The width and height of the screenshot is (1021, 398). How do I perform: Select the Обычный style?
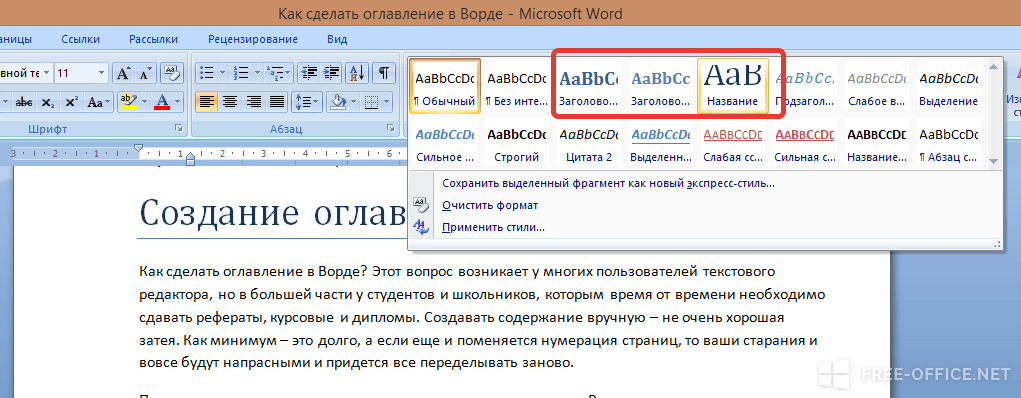(445, 86)
